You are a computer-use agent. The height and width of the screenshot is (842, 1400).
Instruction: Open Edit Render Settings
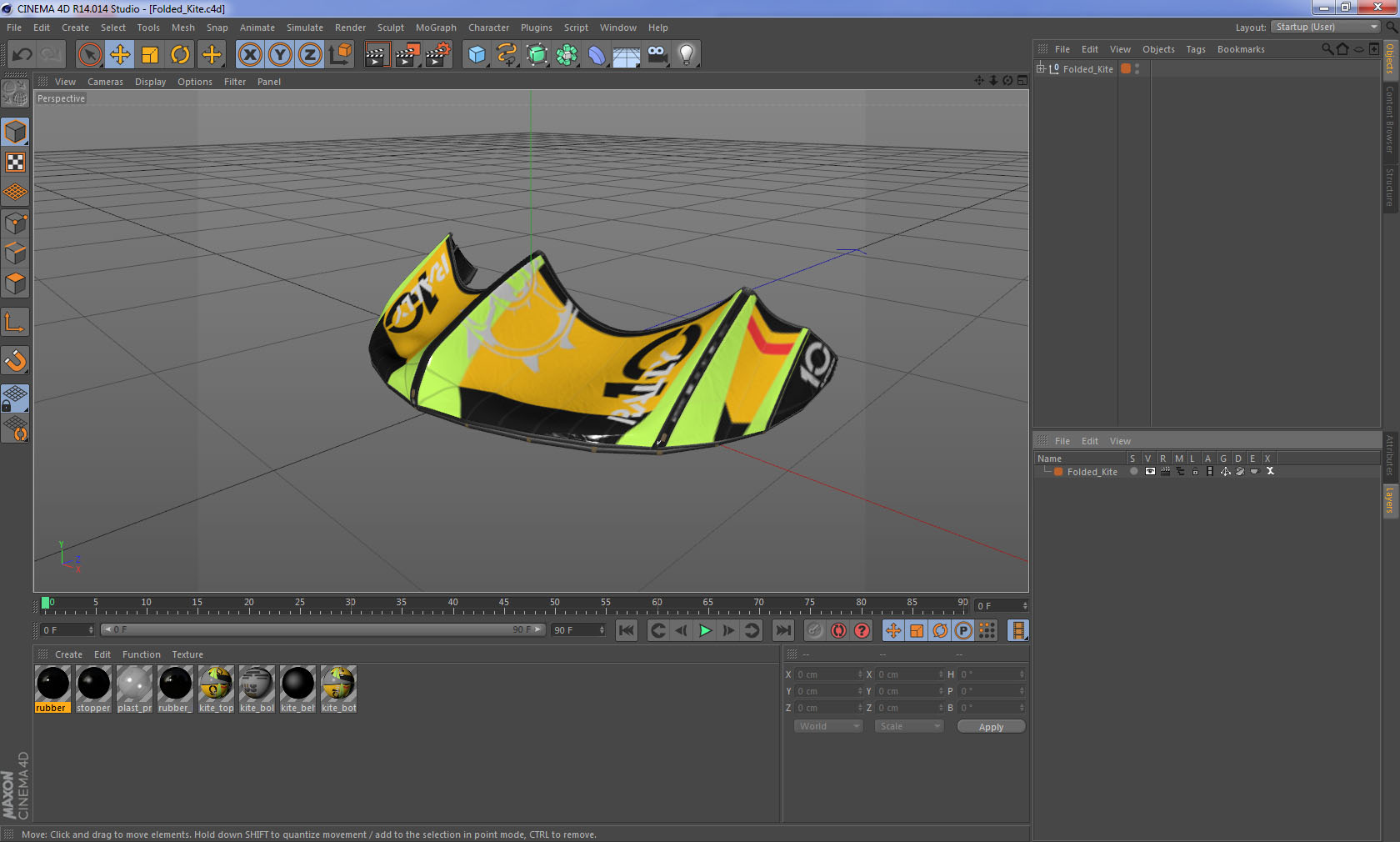438,55
